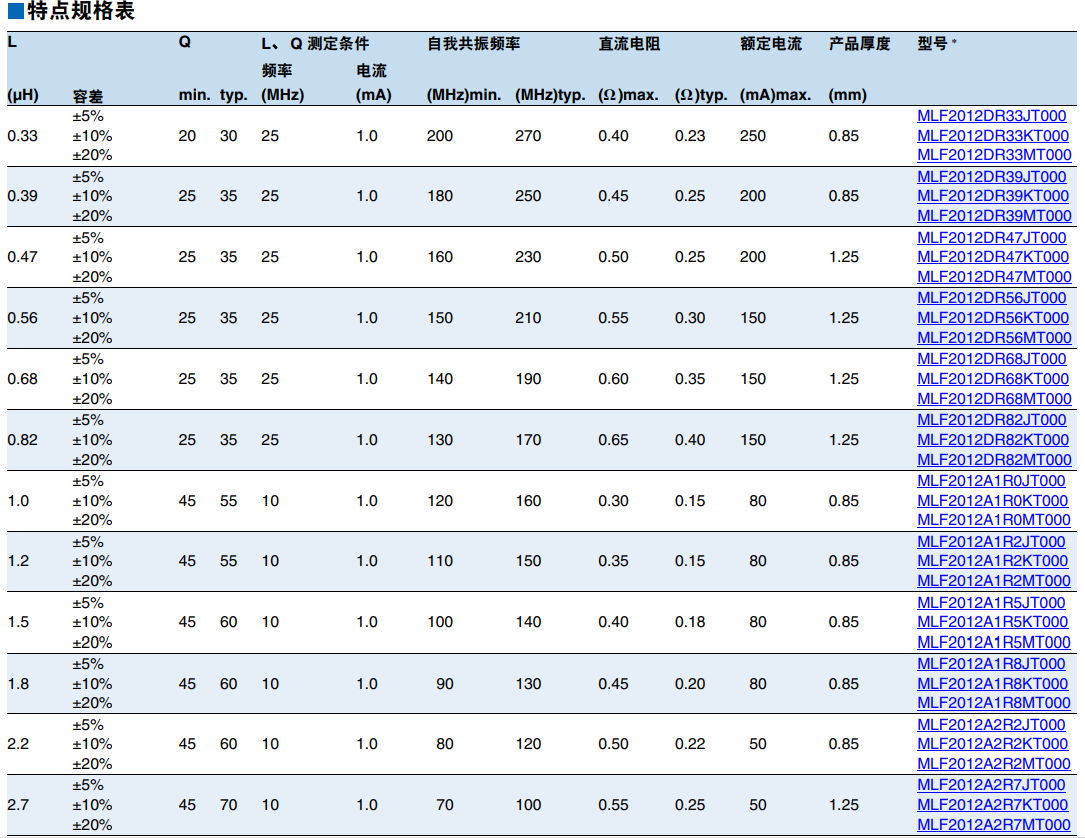Open the MLF2012DR33MT000 part link
Screen dimensions: 1085x838
pos(994,155)
